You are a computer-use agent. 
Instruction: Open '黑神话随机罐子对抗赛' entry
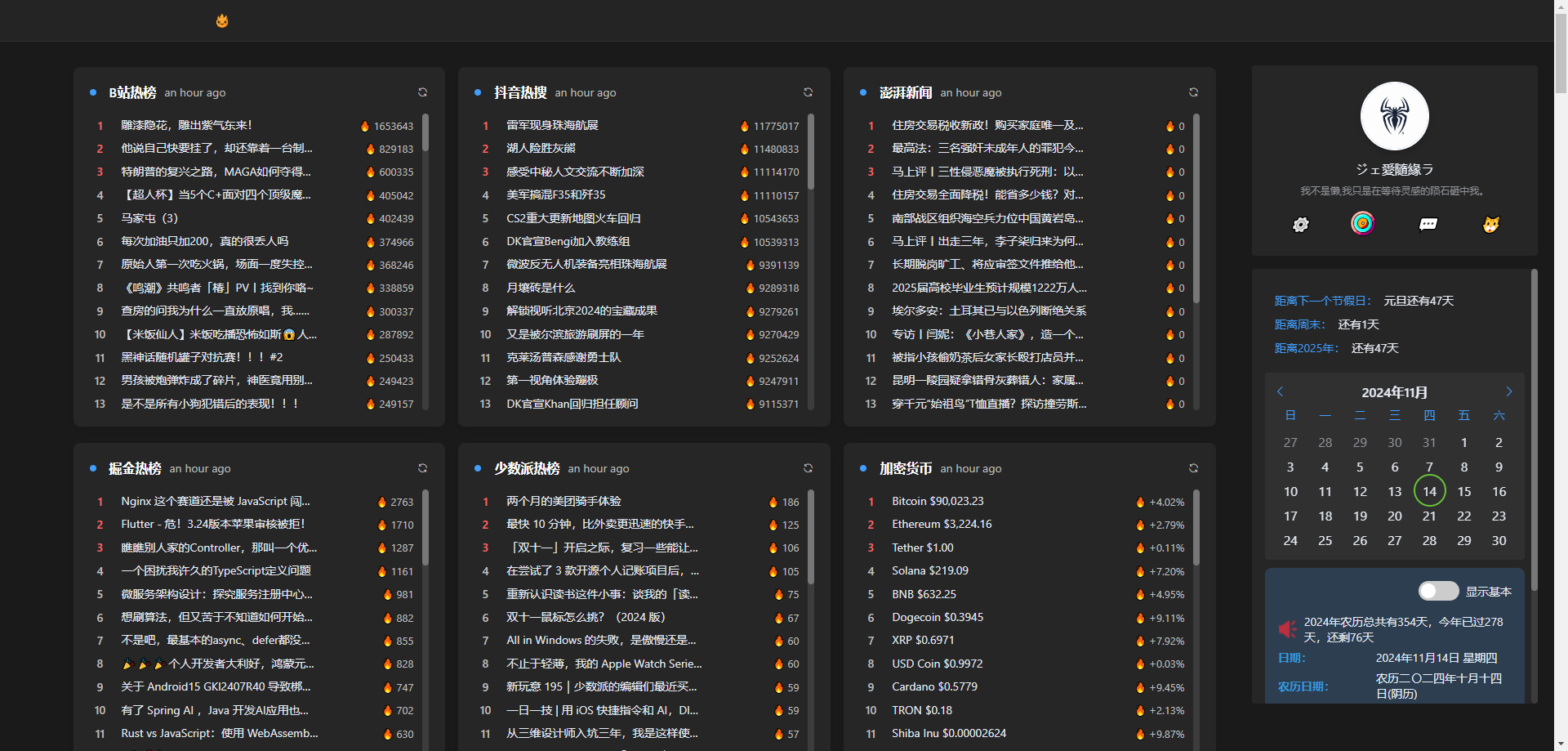(x=202, y=357)
